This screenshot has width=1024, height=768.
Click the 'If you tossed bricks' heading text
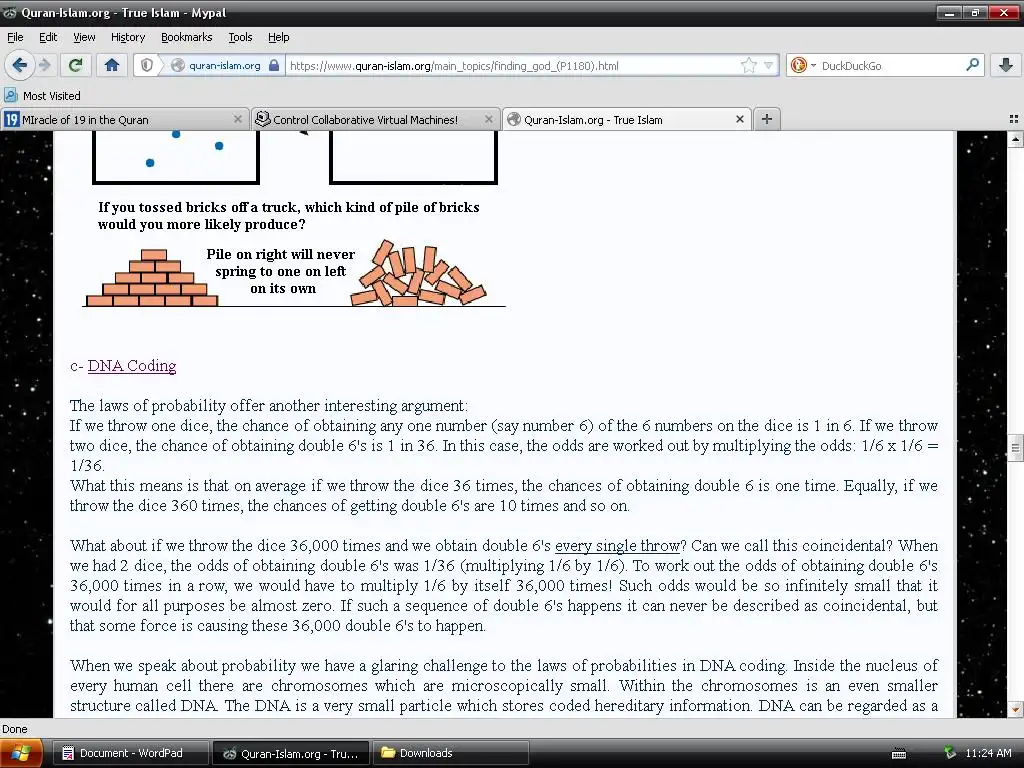[289, 207]
